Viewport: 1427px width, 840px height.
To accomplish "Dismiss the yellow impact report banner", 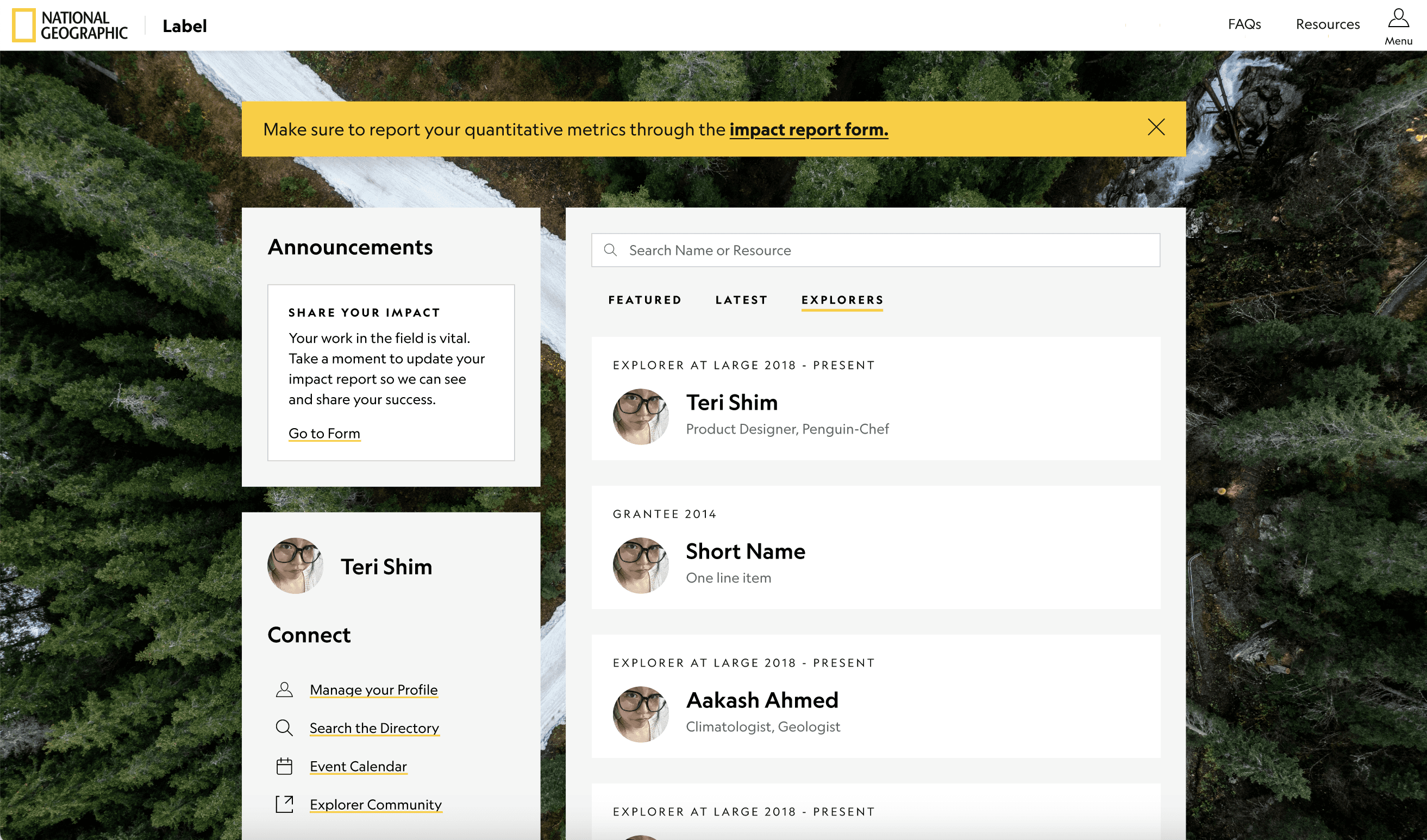I will click(1156, 127).
